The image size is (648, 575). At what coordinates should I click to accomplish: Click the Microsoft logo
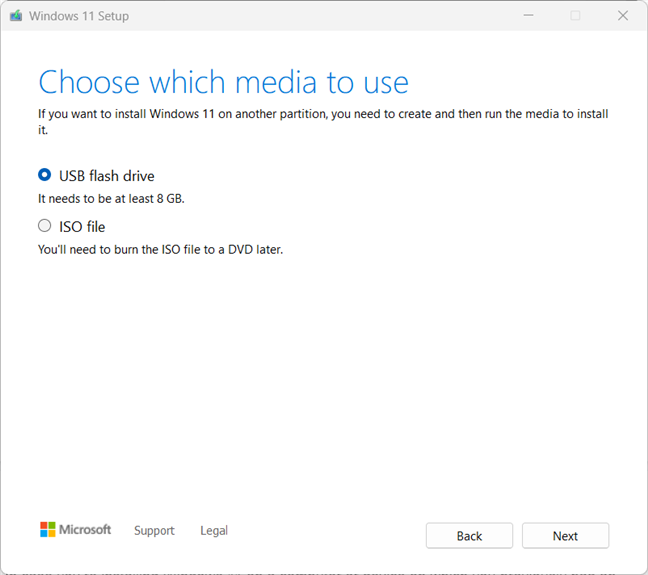[75, 530]
